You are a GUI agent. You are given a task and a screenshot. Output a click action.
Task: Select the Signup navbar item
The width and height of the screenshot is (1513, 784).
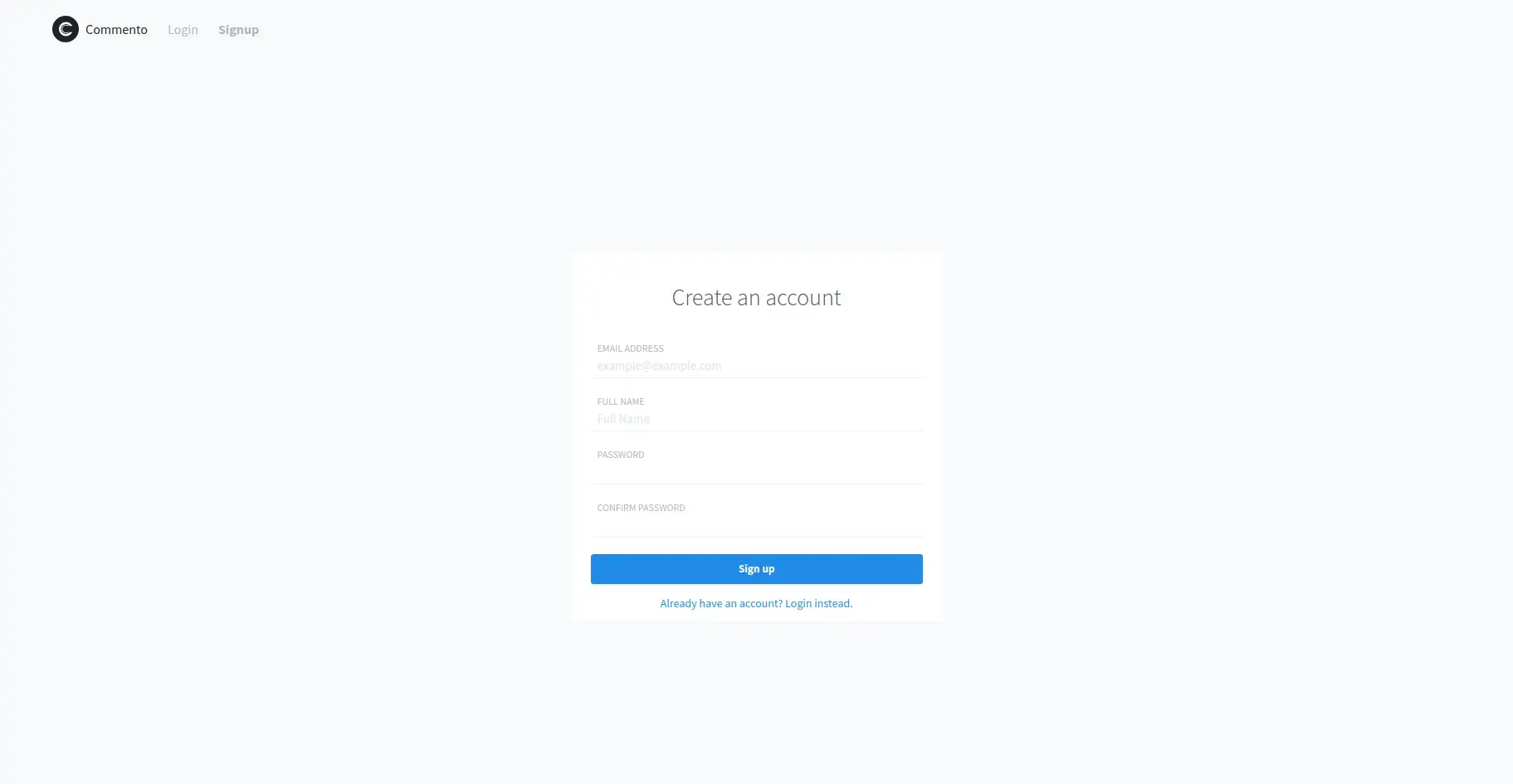click(x=238, y=30)
